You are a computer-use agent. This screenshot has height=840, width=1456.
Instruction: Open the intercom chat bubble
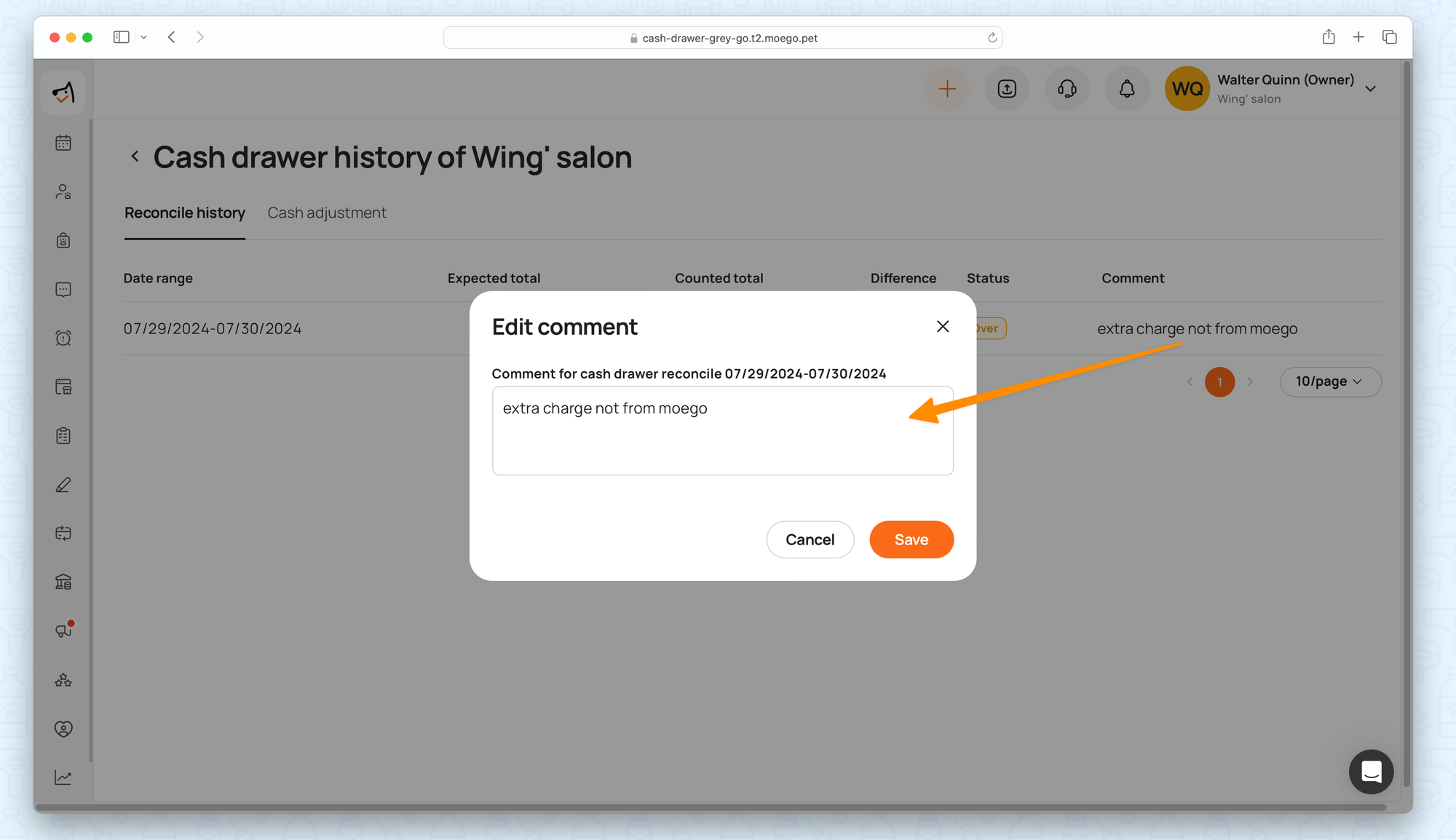(x=1371, y=772)
